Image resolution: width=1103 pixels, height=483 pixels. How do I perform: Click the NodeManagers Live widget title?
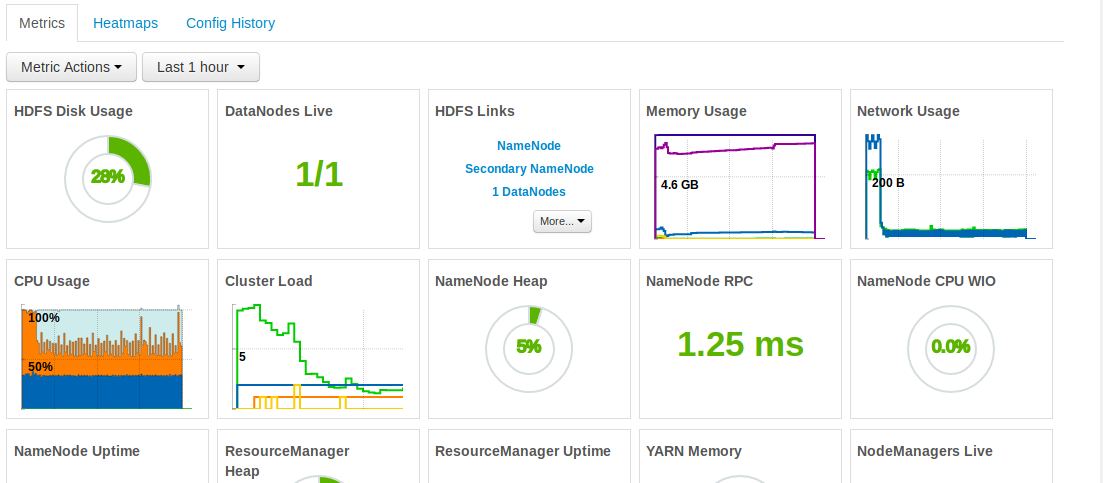pyautogui.click(x=925, y=451)
